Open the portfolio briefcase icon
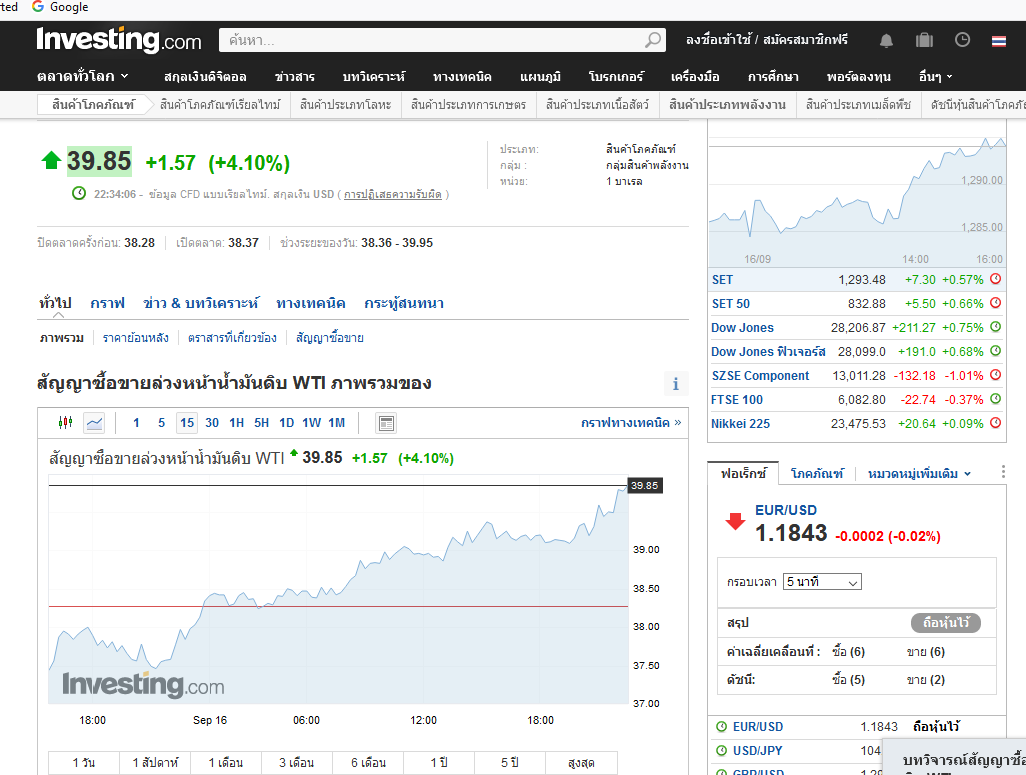The width and height of the screenshot is (1026, 775). (x=924, y=40)
